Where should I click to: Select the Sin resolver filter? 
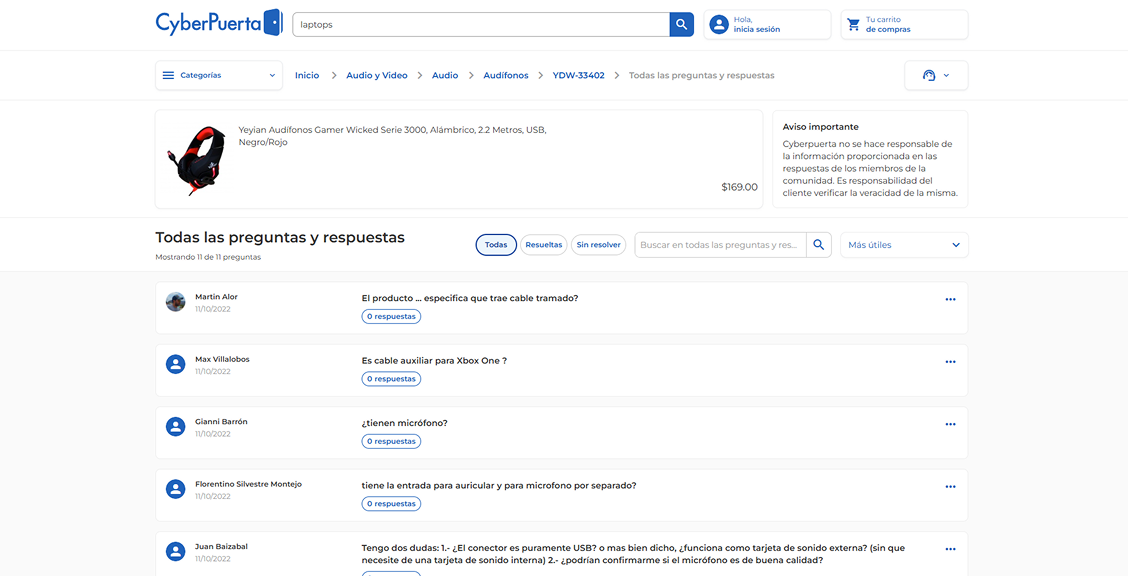point(598,245)
